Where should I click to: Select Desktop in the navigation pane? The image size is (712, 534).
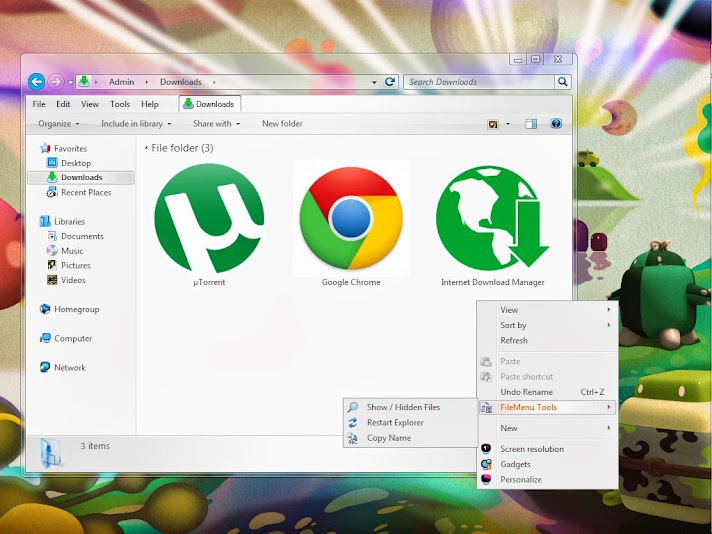pos(76,163)
